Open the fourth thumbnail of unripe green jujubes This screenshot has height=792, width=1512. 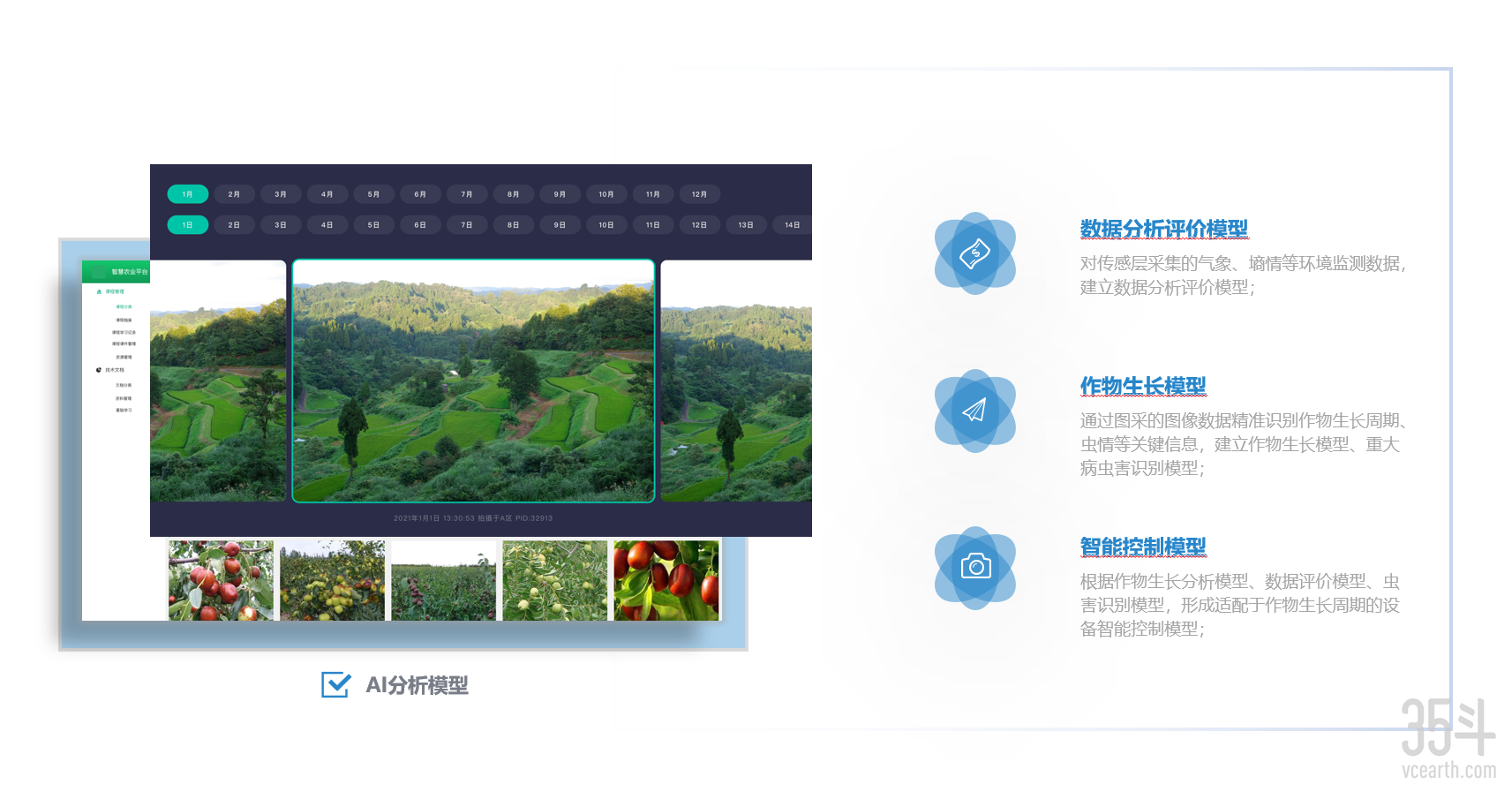click(554, 580)
